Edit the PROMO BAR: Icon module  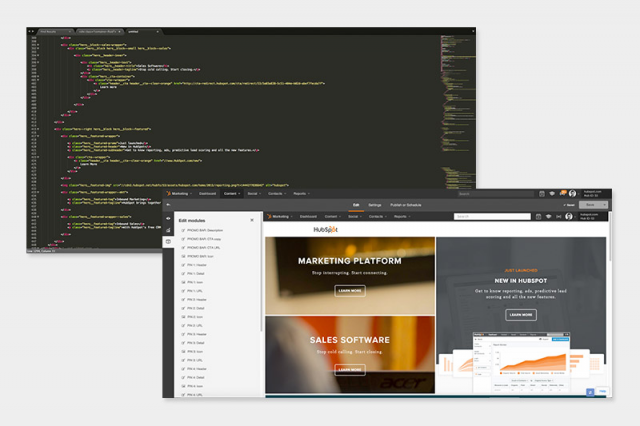206,256
